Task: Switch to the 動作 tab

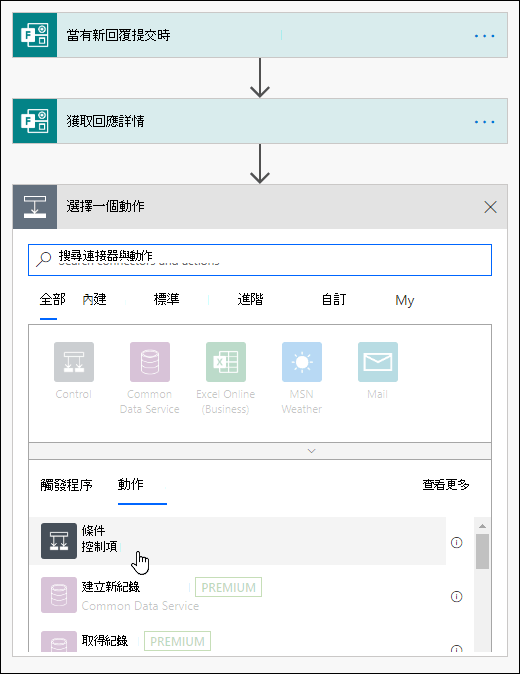Action: point(131,484)
